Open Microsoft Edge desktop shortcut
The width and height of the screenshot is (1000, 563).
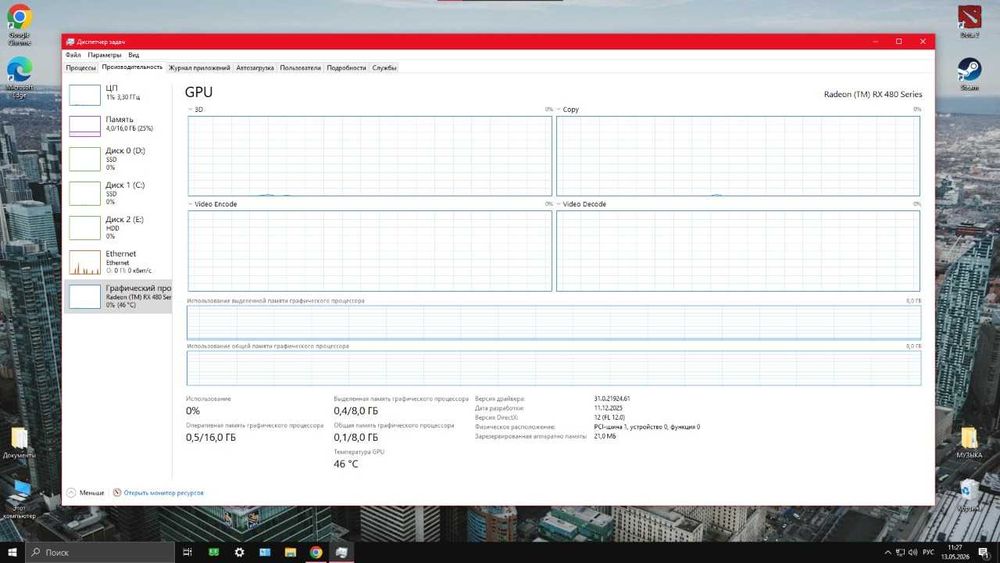[x=19, y=77]
